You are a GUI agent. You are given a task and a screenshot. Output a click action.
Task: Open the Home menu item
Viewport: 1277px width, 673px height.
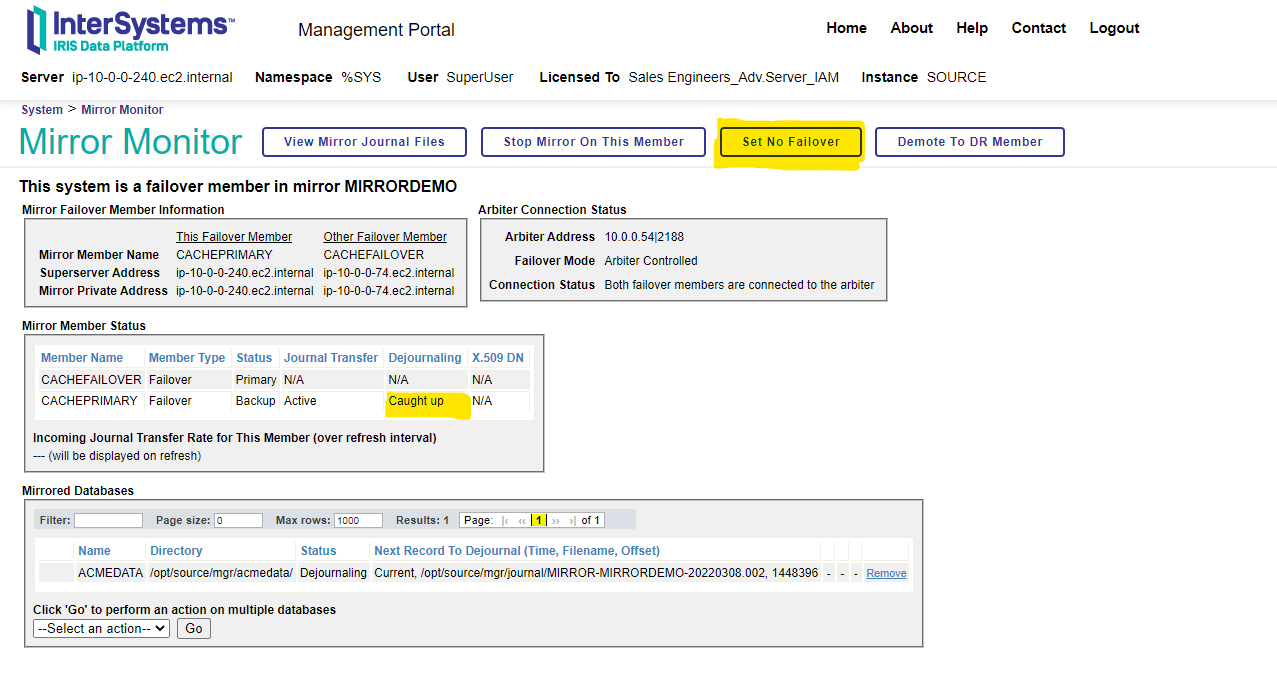point(846,28)
